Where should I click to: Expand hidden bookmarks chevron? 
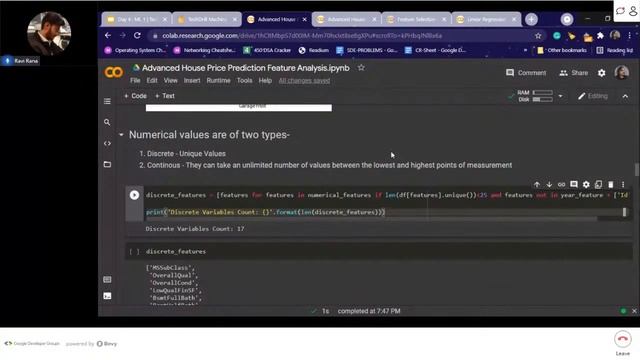click(x=525, y=50)
